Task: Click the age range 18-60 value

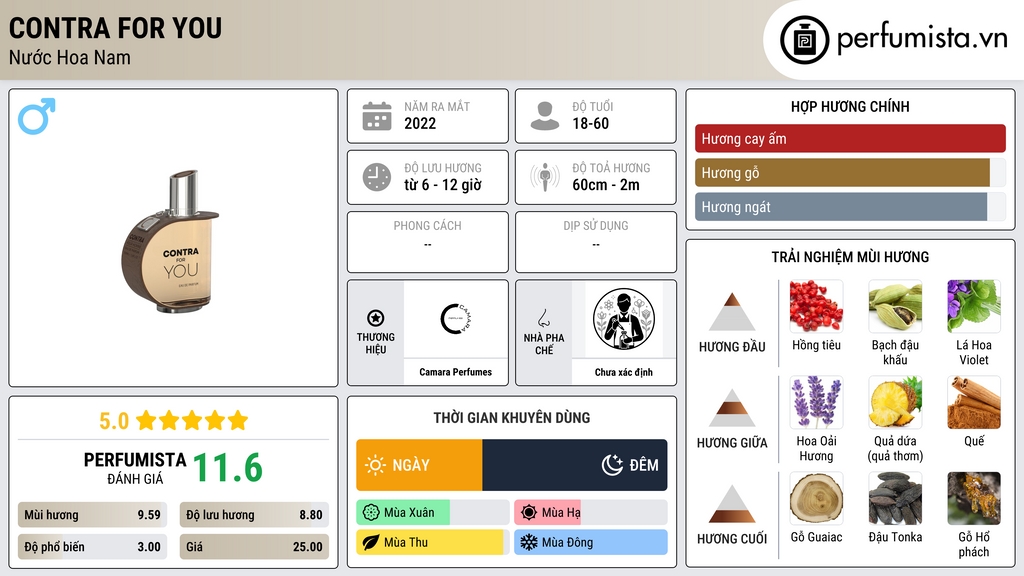Action: coord(590,123)
